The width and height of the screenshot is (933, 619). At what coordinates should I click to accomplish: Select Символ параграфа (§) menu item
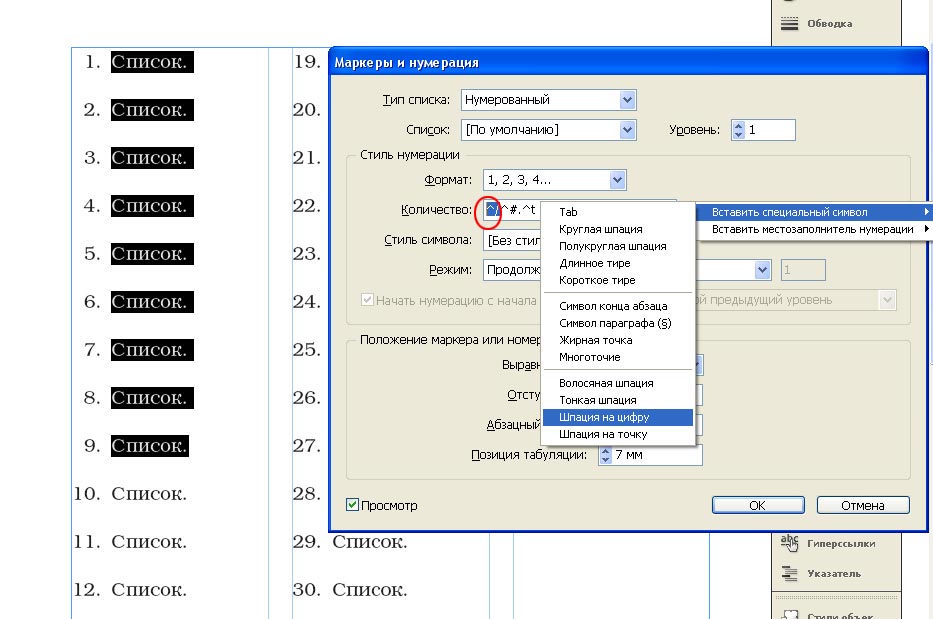point(618,323)
